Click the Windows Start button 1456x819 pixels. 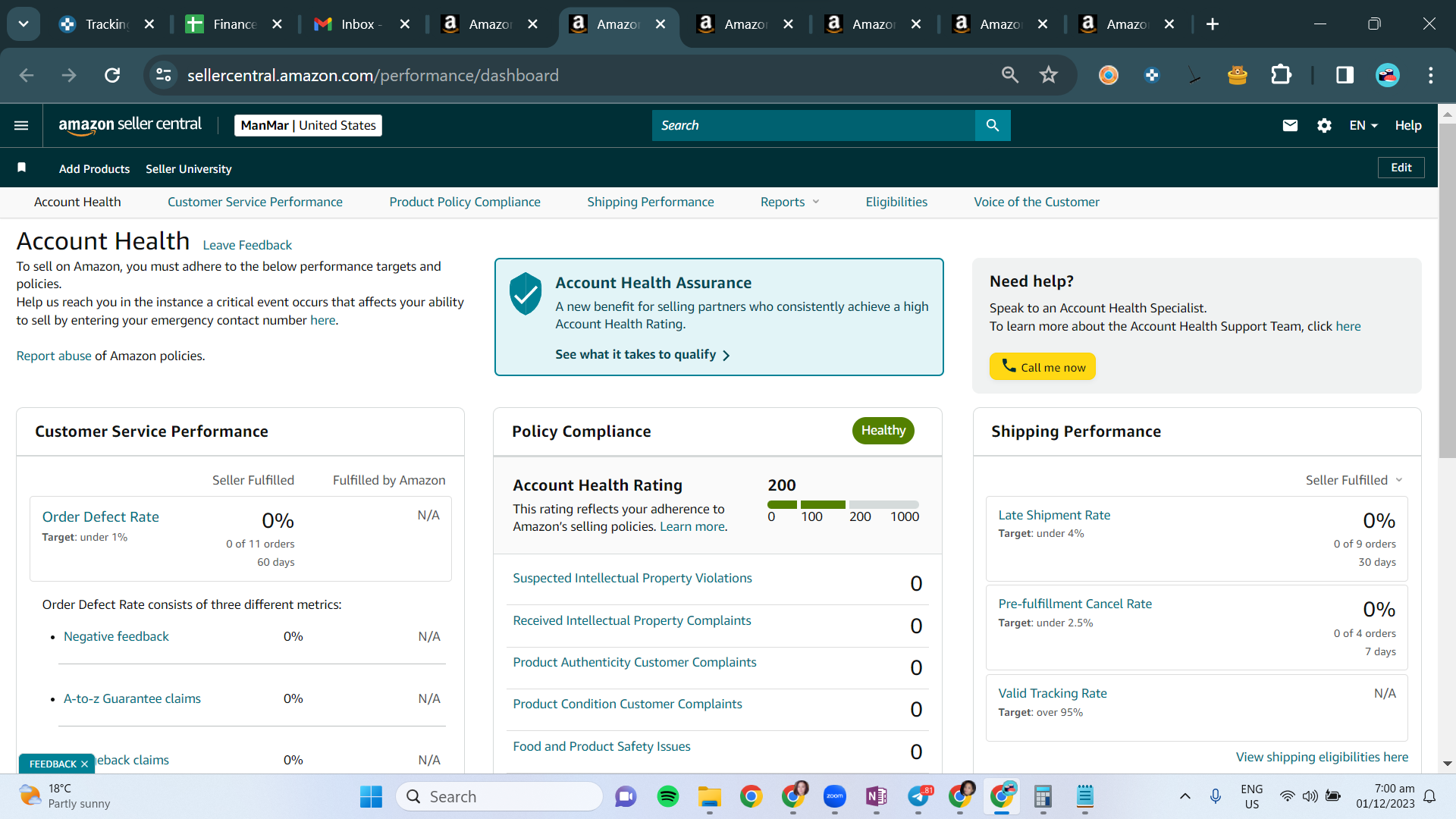point(371,796)
